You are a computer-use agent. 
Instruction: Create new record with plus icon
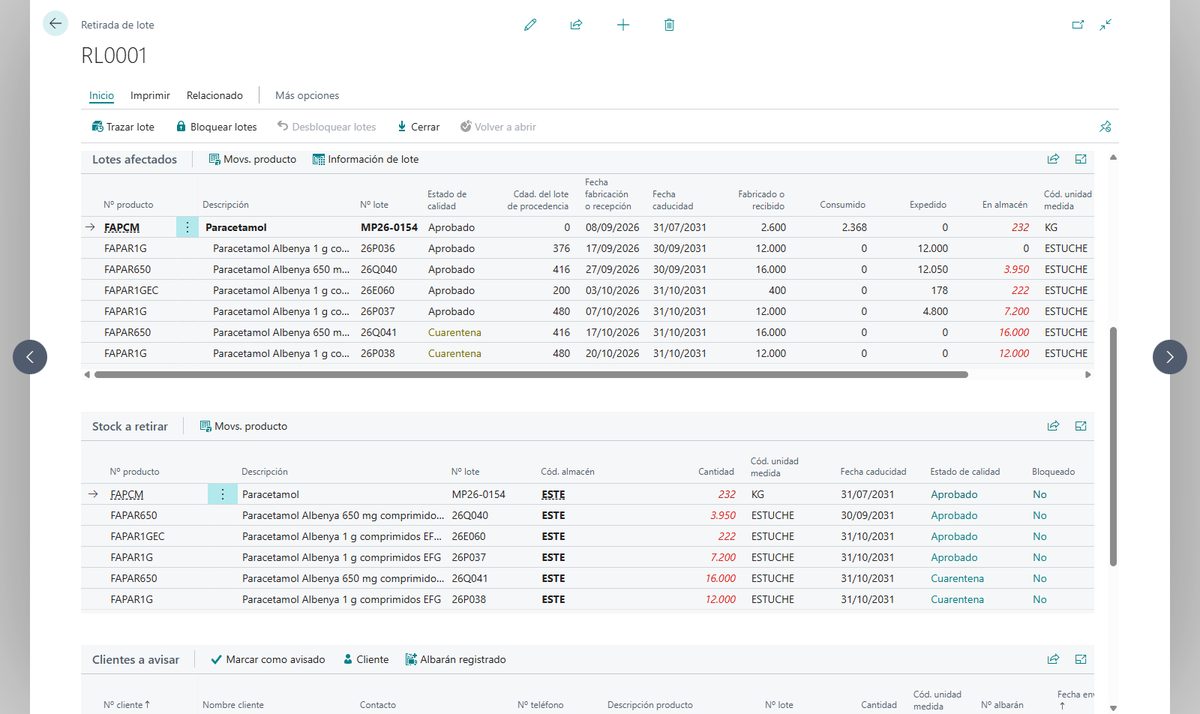(x=623, y=25)
